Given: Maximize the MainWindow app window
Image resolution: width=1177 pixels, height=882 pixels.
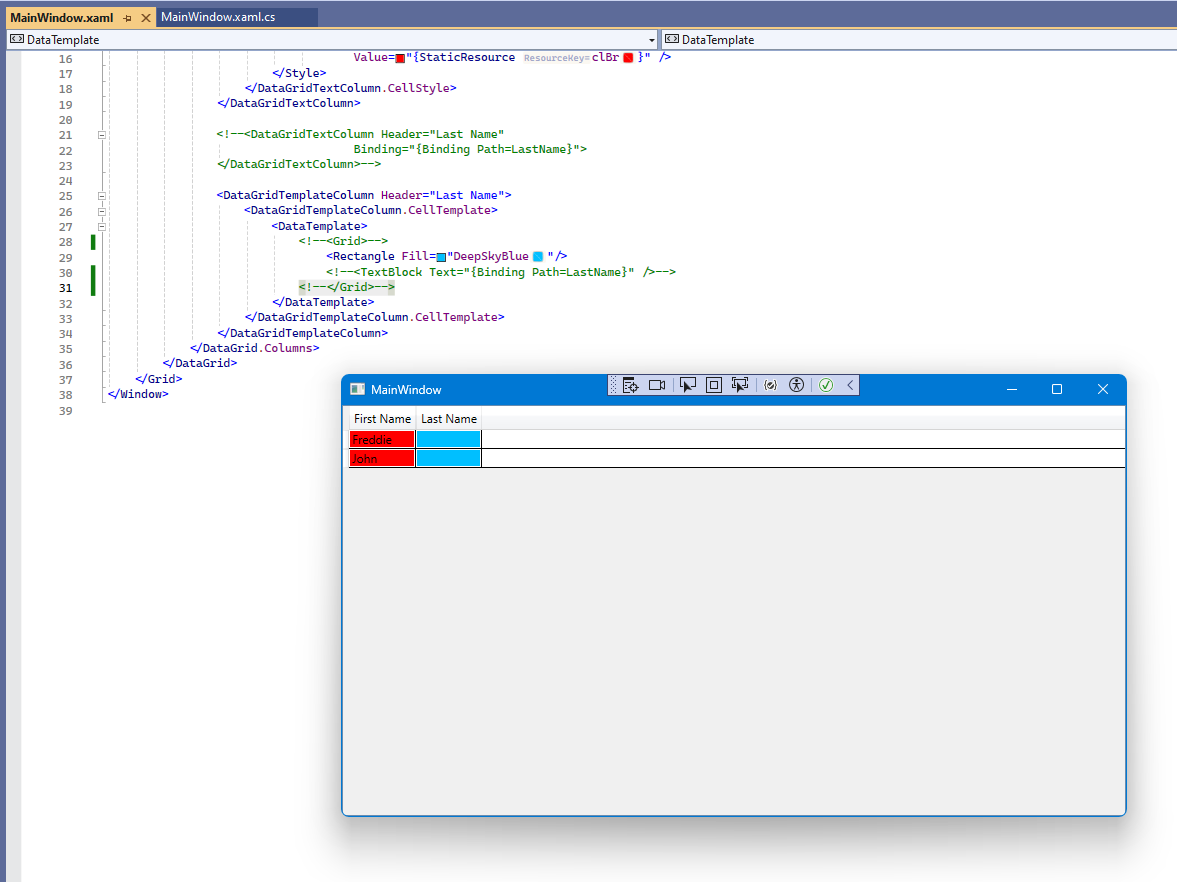Looking at the screenshot, I should (1057, 389).
